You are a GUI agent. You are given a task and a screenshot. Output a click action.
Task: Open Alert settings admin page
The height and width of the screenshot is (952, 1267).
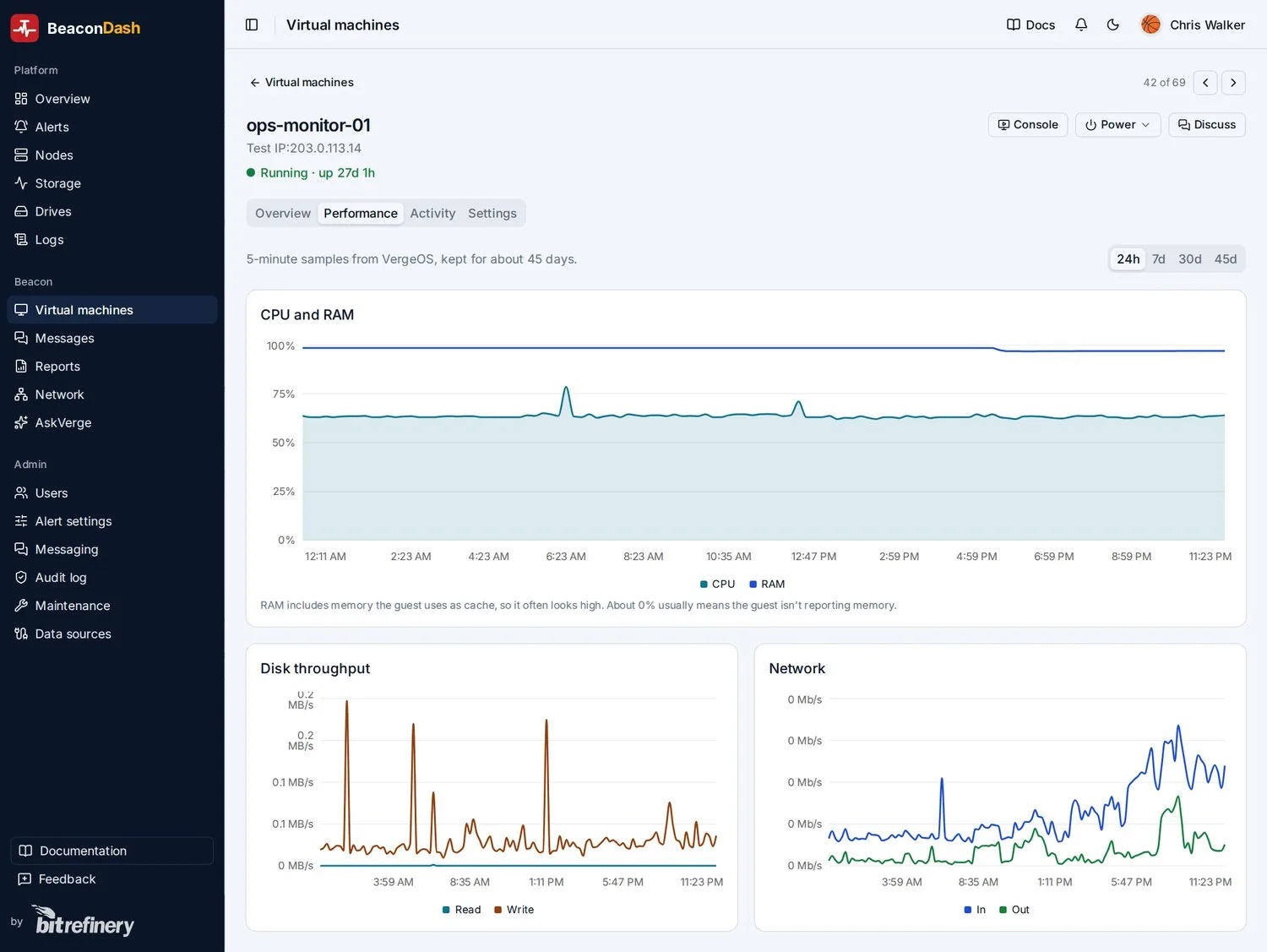111,521
